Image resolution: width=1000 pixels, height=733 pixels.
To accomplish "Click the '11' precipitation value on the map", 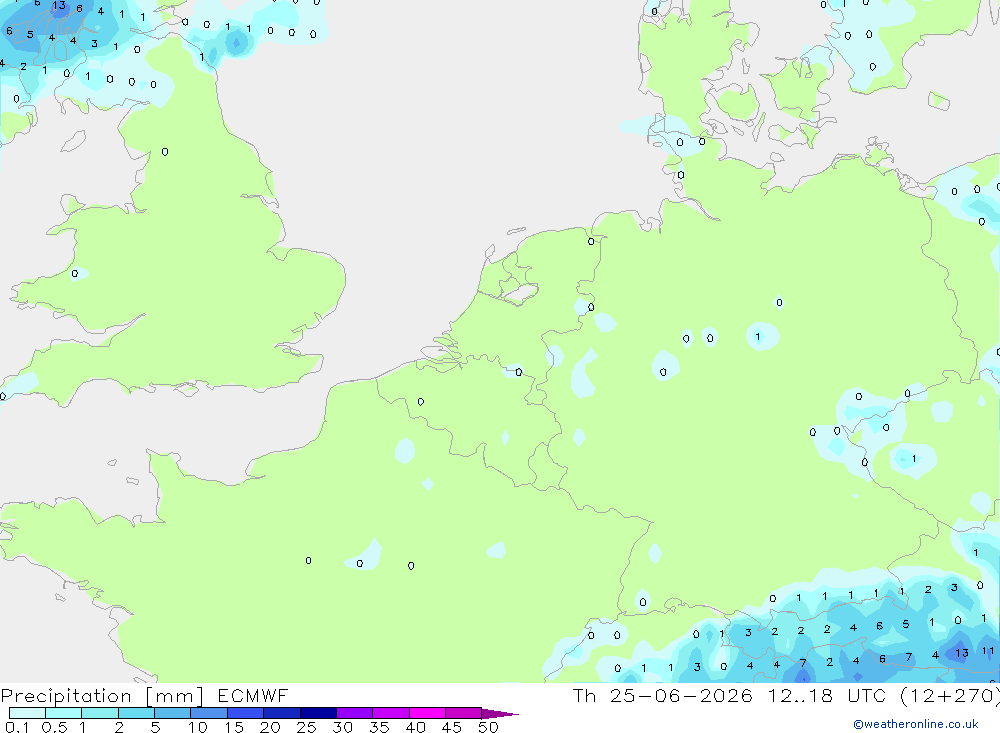I will 988,651.
